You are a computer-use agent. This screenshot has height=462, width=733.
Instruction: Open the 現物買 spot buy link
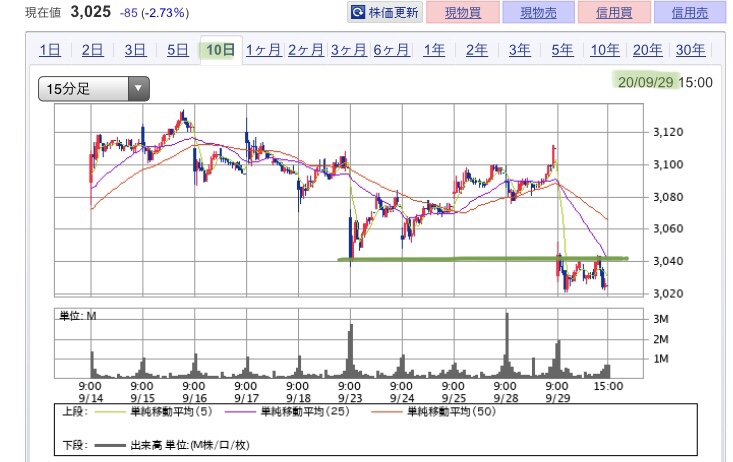coord(463,13)
